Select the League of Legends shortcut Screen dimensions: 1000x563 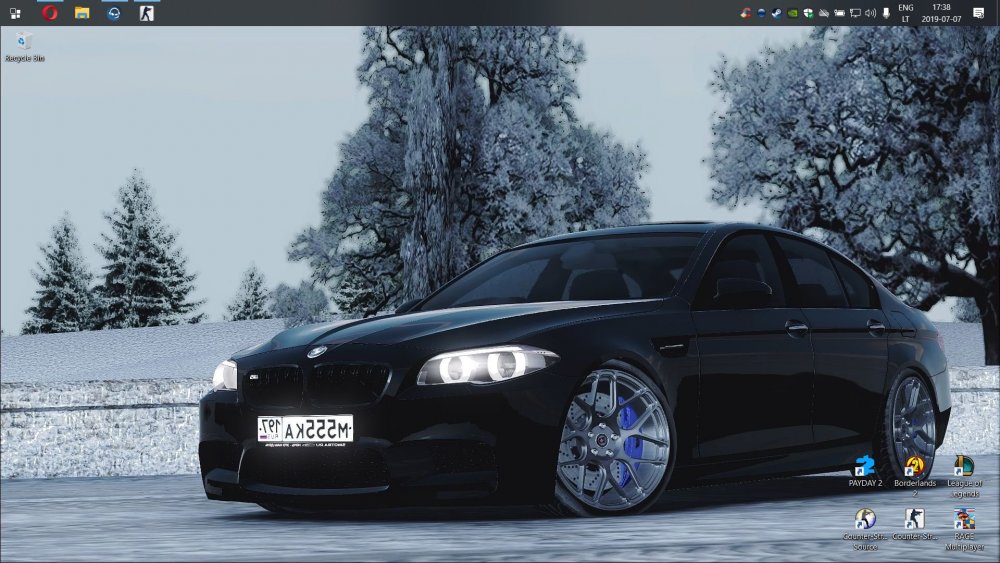(964, 472)
